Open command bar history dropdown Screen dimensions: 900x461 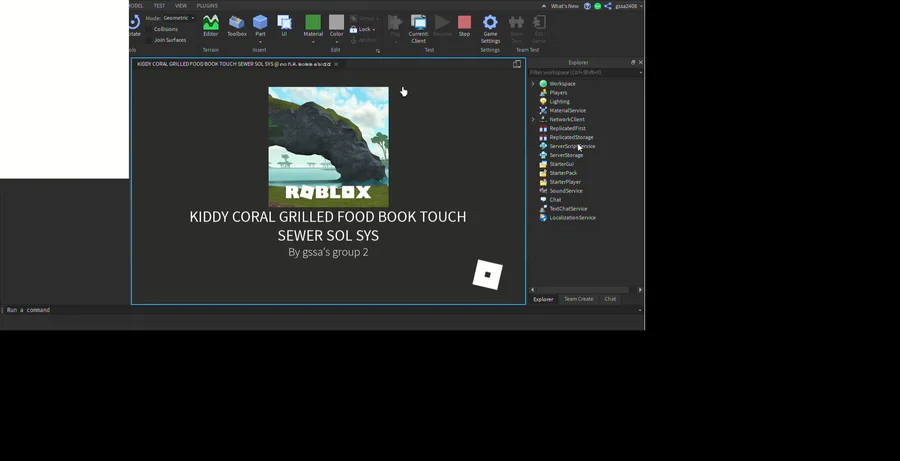tap(640, 310)
